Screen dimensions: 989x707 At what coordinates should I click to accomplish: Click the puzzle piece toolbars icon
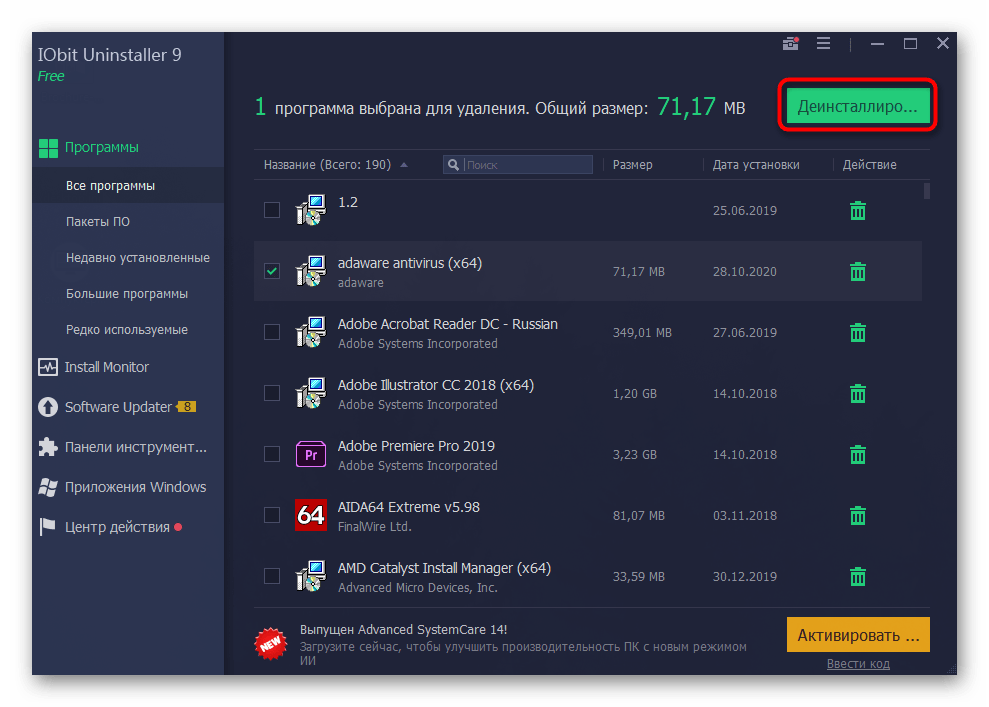click(48, 447)
